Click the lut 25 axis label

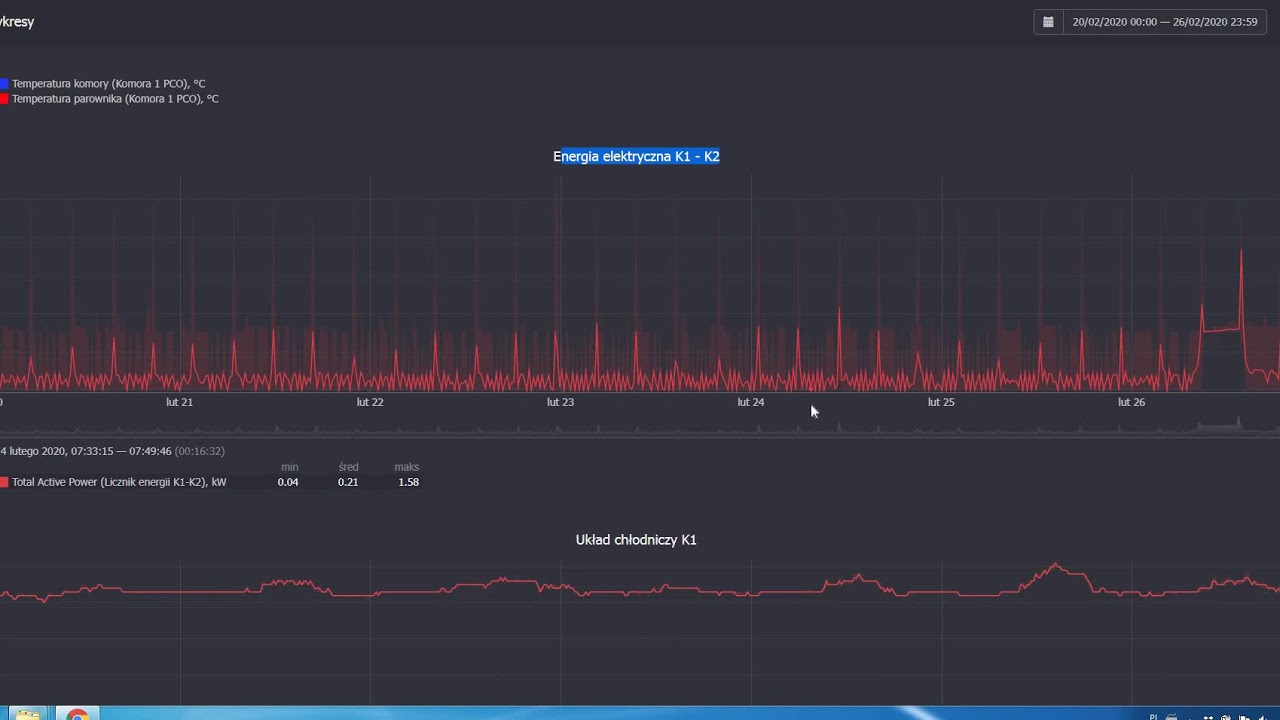tap(941, 402)
